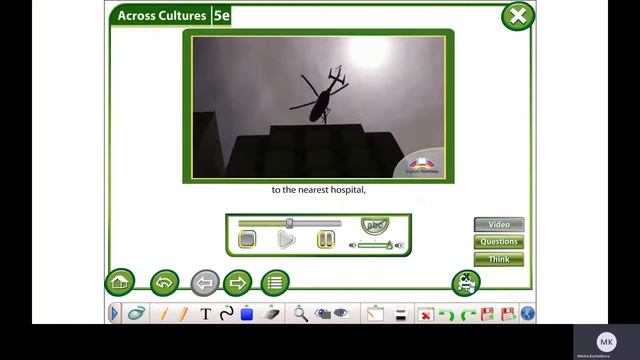640x360 pixels.
Task: Open the Questions tab
Action: [499, 242]
